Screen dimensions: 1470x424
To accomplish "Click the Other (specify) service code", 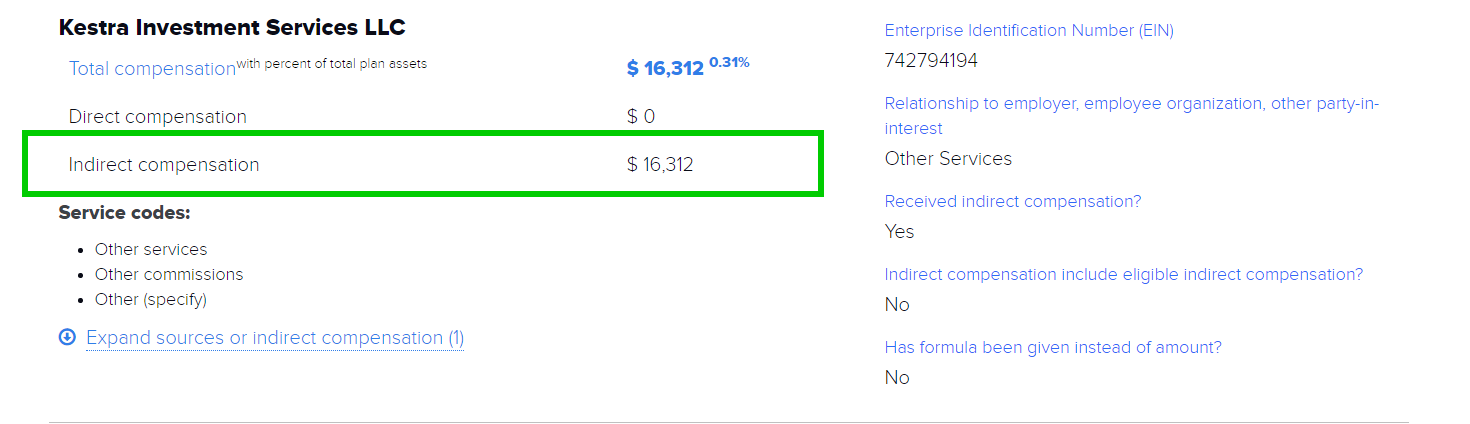I will click(x=151, y=299).
